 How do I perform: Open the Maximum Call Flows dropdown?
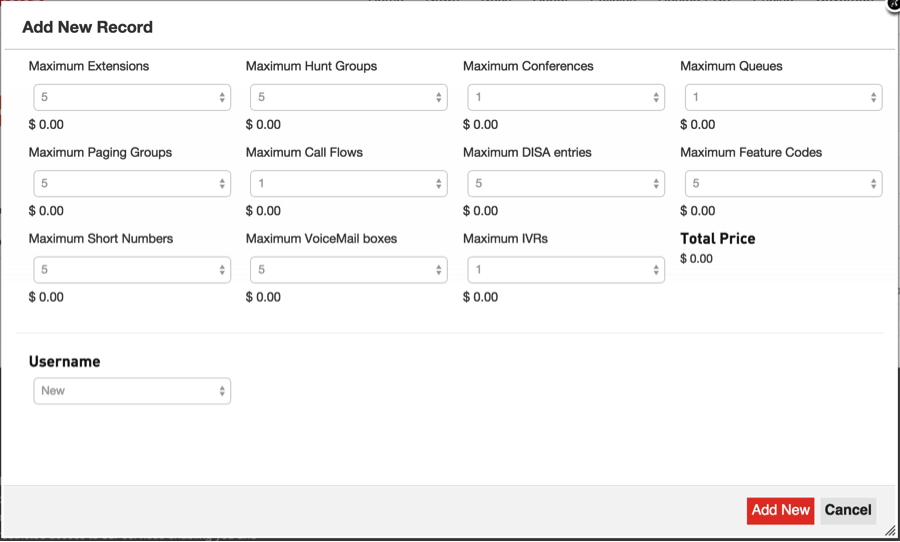tap(349, 184)
